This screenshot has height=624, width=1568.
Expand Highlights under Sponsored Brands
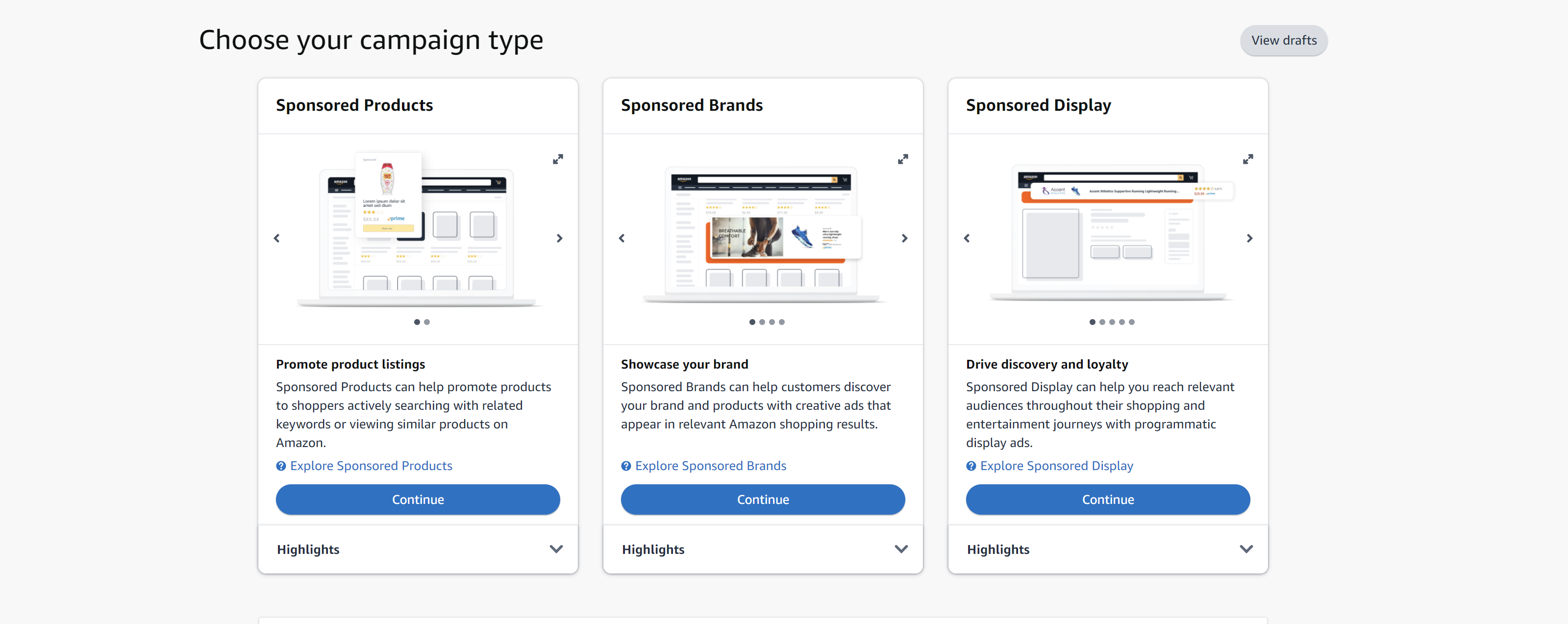click(x=763, y=549)
